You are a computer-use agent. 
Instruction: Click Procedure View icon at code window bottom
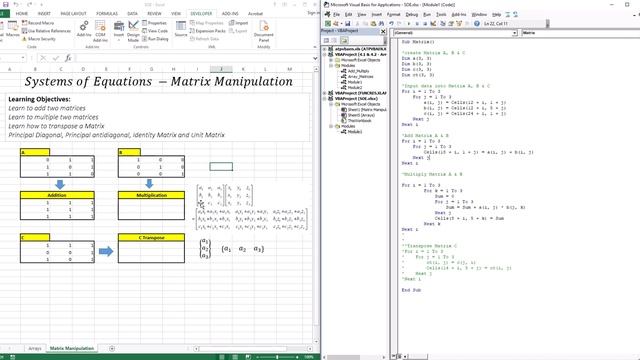point(394,356)
